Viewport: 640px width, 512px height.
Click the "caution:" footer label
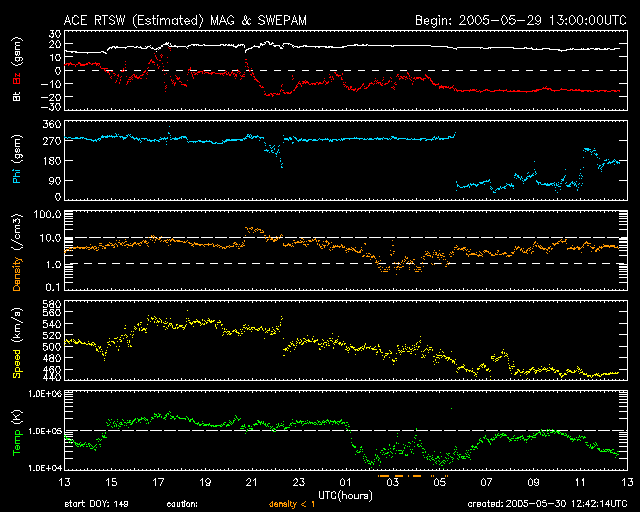tap(182, 504)
